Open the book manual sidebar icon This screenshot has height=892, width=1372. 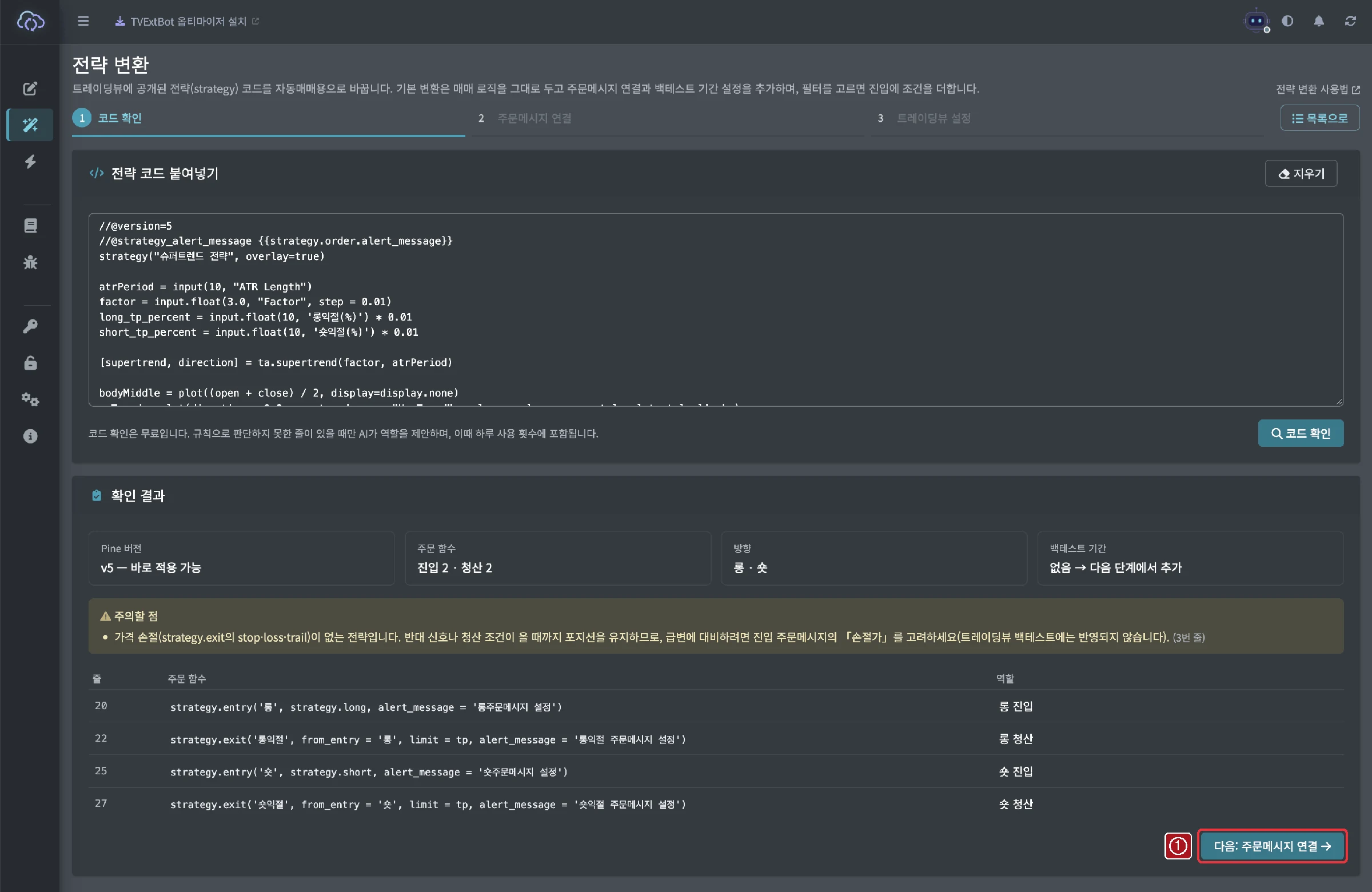(30, 225)
